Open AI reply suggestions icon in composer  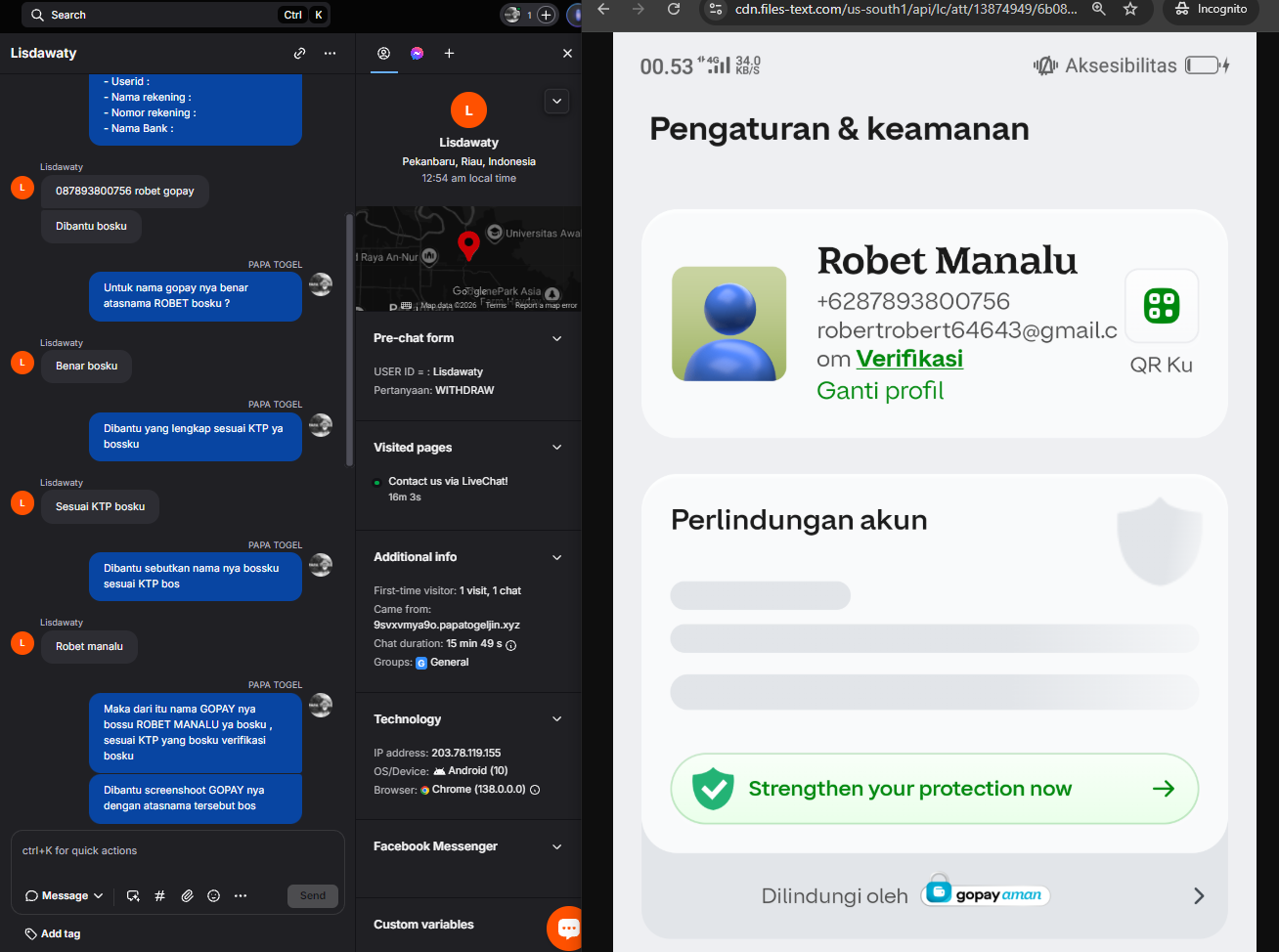133,895
